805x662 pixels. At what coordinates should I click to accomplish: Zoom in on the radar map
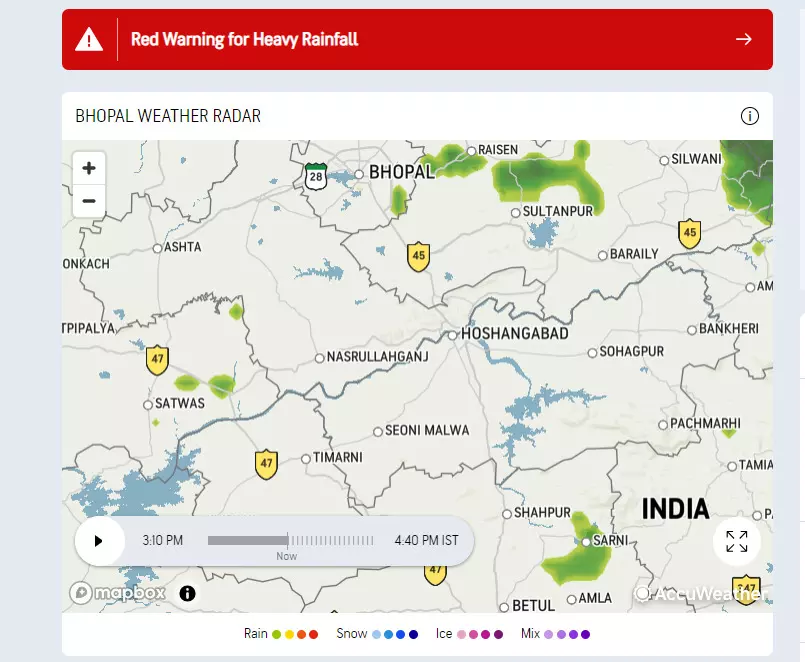pyautogui.click(x=89, y=168)
